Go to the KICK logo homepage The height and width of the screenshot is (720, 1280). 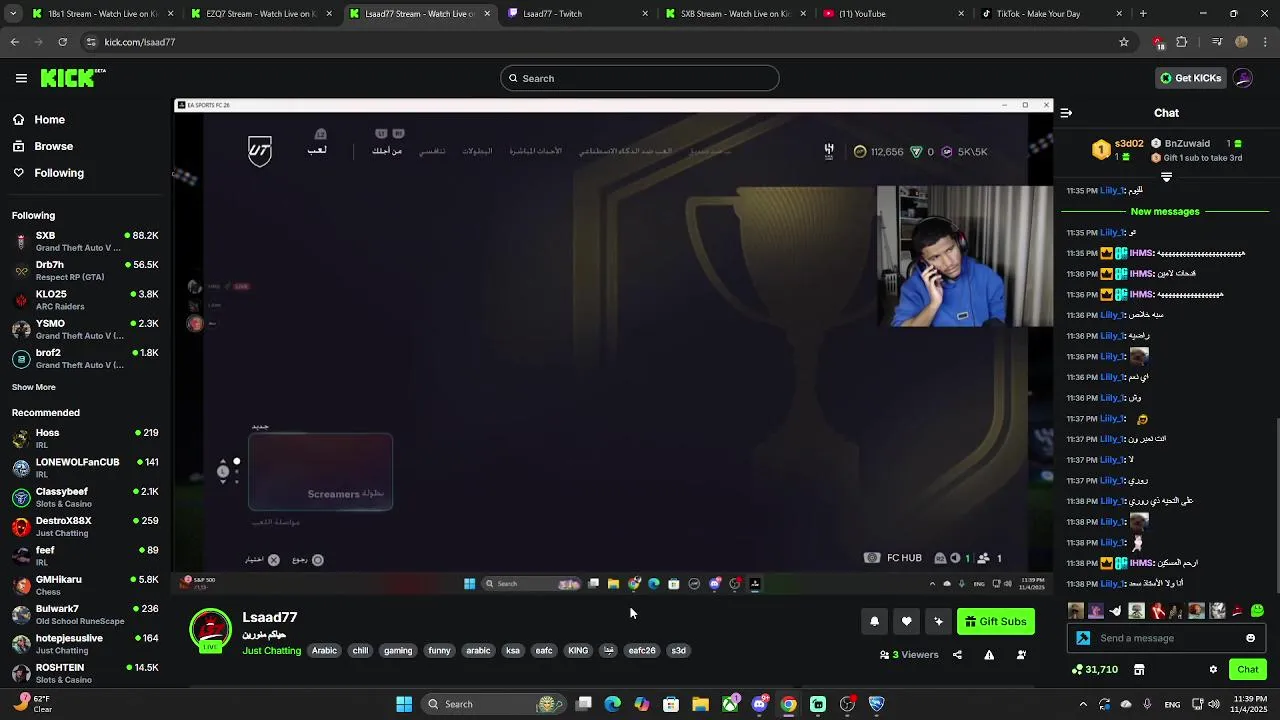pos(73,78)
